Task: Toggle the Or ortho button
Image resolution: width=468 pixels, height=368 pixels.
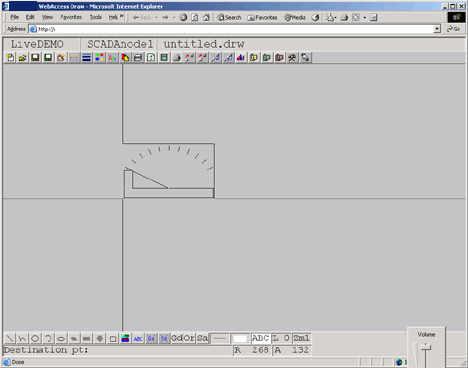Action: click(x=189, y=338)
